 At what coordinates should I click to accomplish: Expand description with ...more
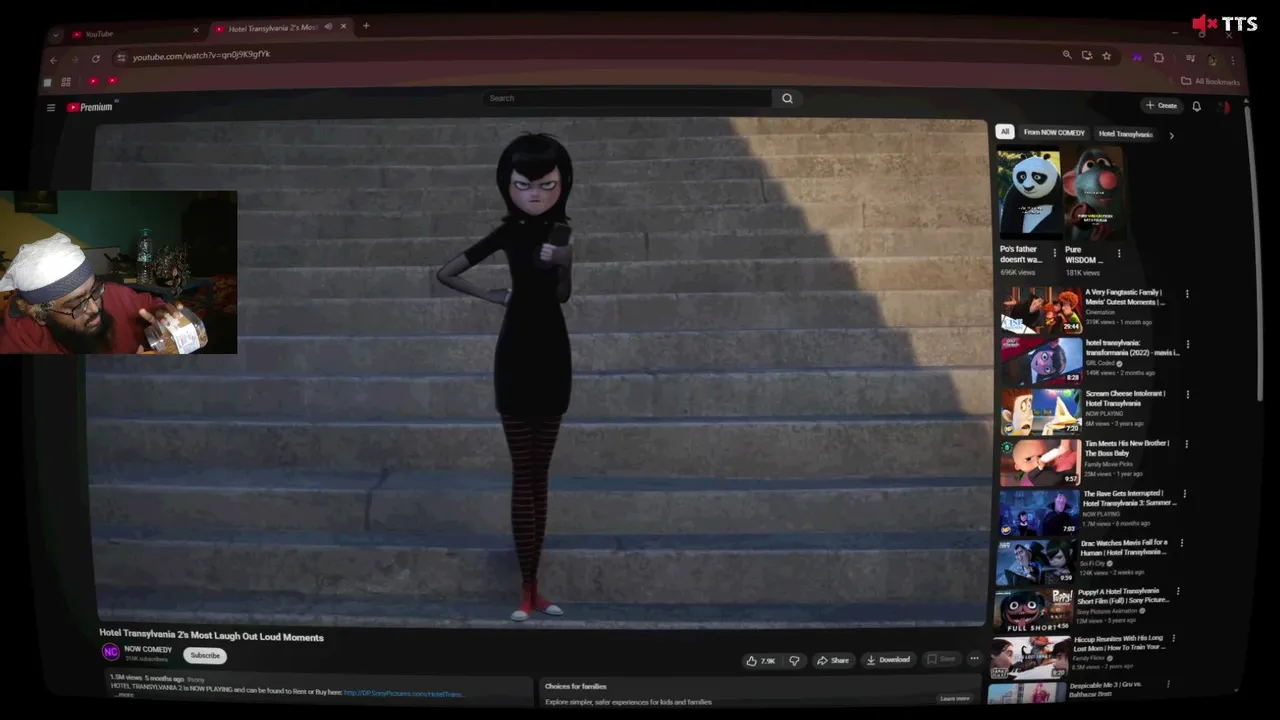coord(124,696)
